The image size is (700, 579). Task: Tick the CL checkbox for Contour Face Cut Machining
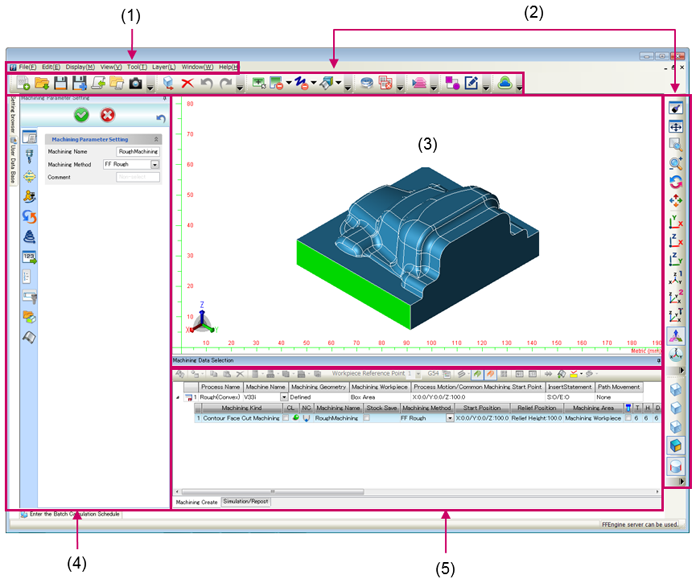click(x=285, y=418)
